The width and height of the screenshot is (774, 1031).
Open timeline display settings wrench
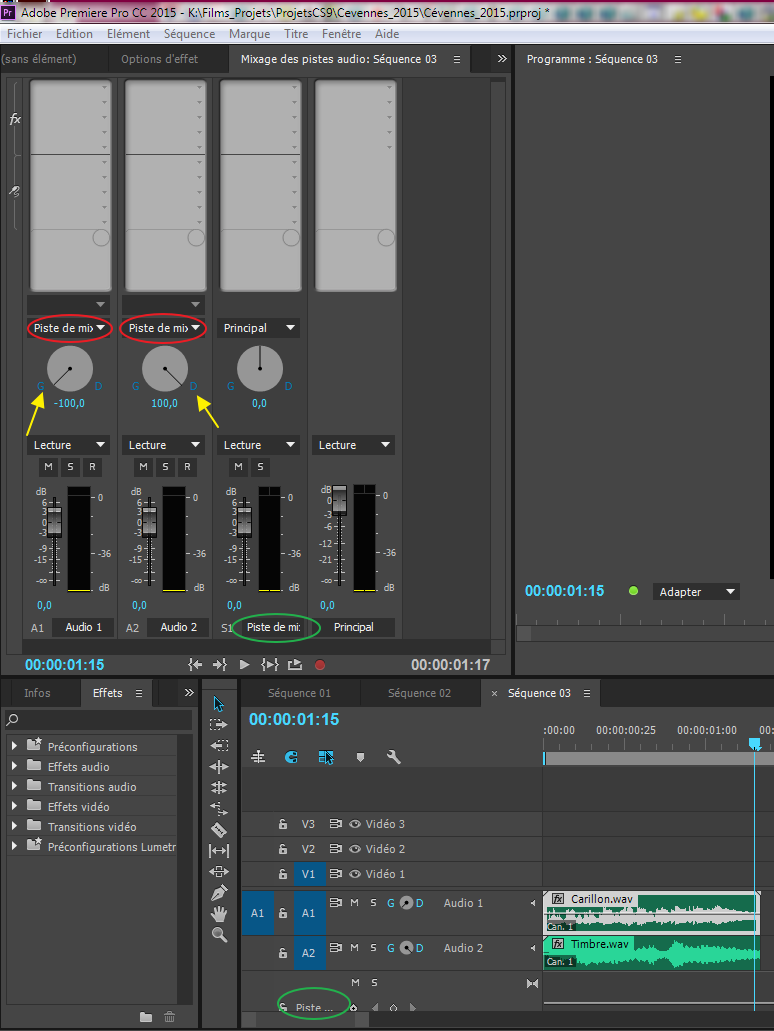394,757
